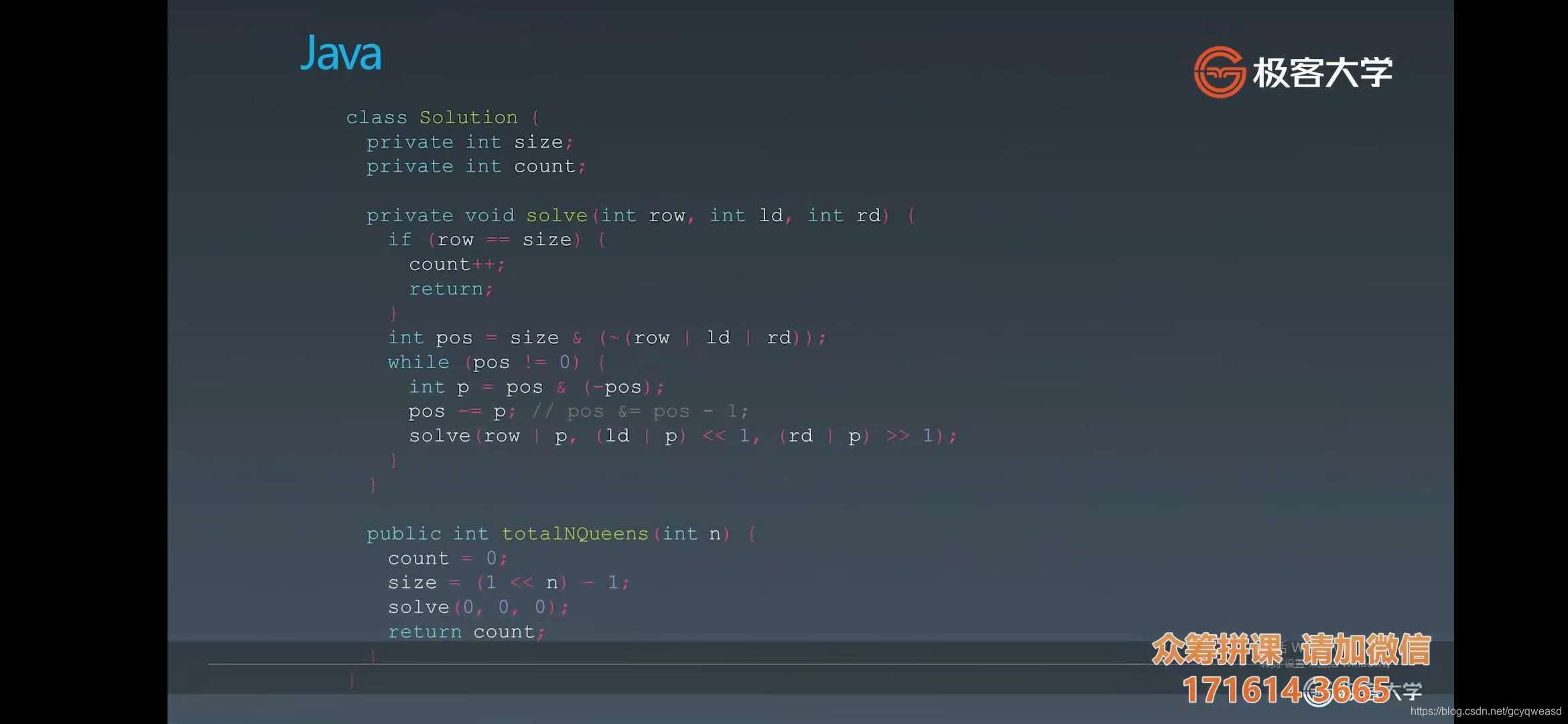Click the 极客大学 logo icon
This screenshot has width=1568, height=724.
tap(1220, 72)
